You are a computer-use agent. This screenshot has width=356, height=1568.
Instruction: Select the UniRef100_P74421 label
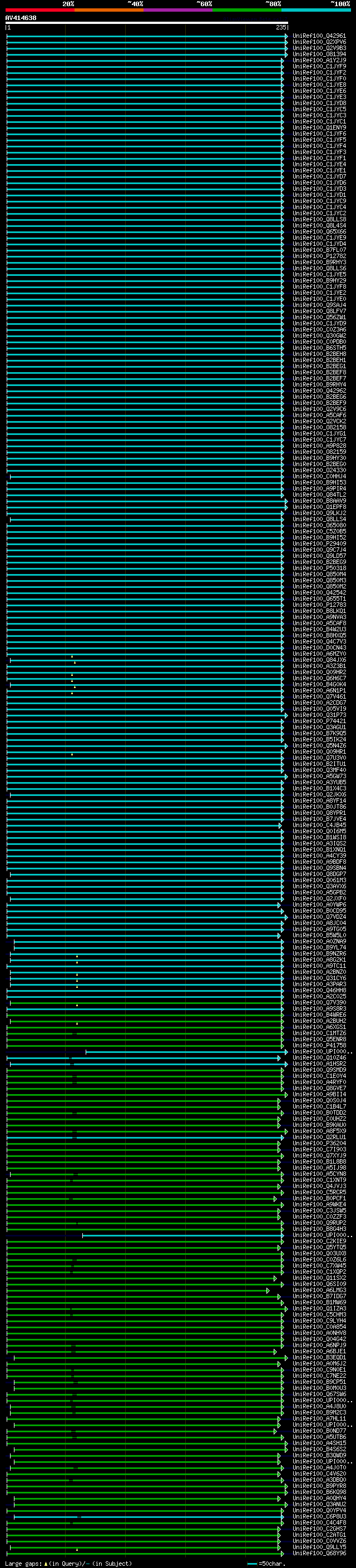319,722
